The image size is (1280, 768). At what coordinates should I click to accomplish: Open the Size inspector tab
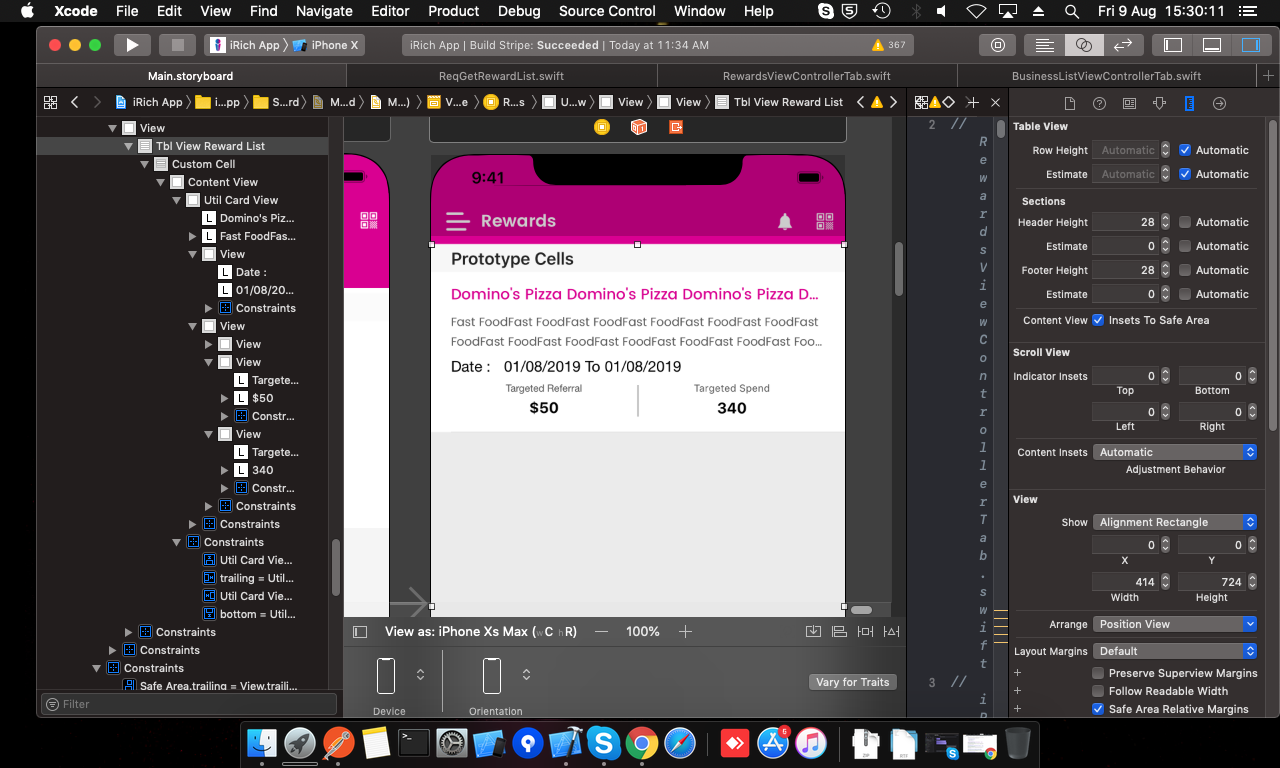coord(1189,103)
